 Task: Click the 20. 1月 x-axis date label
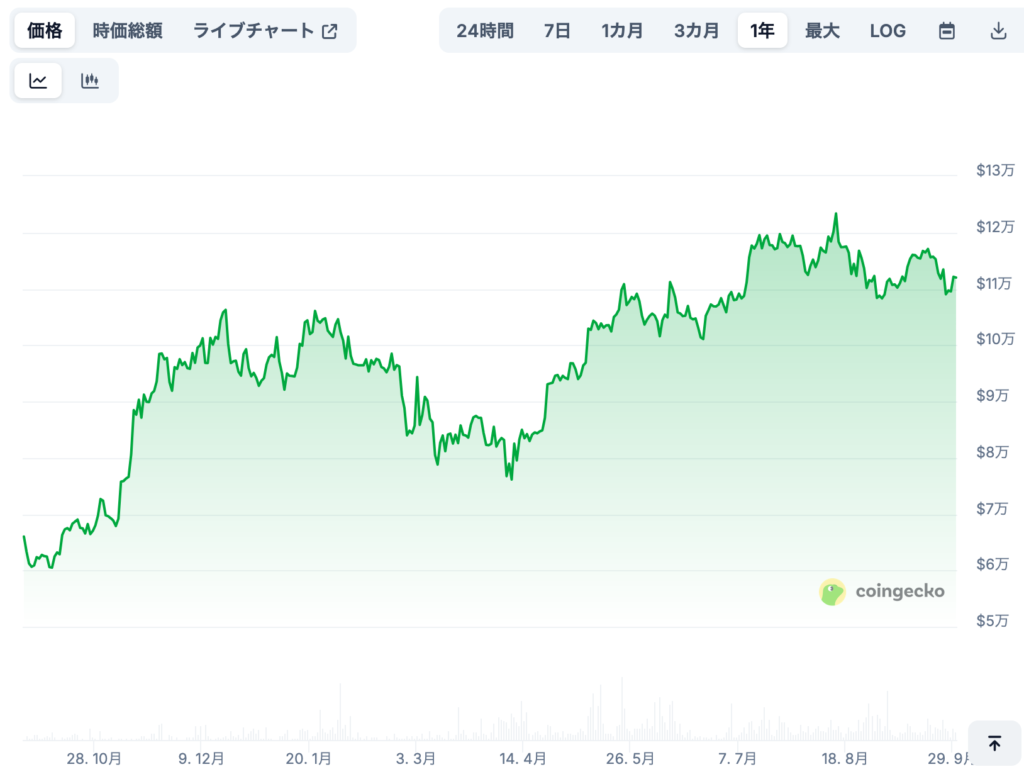click(308, 759)
